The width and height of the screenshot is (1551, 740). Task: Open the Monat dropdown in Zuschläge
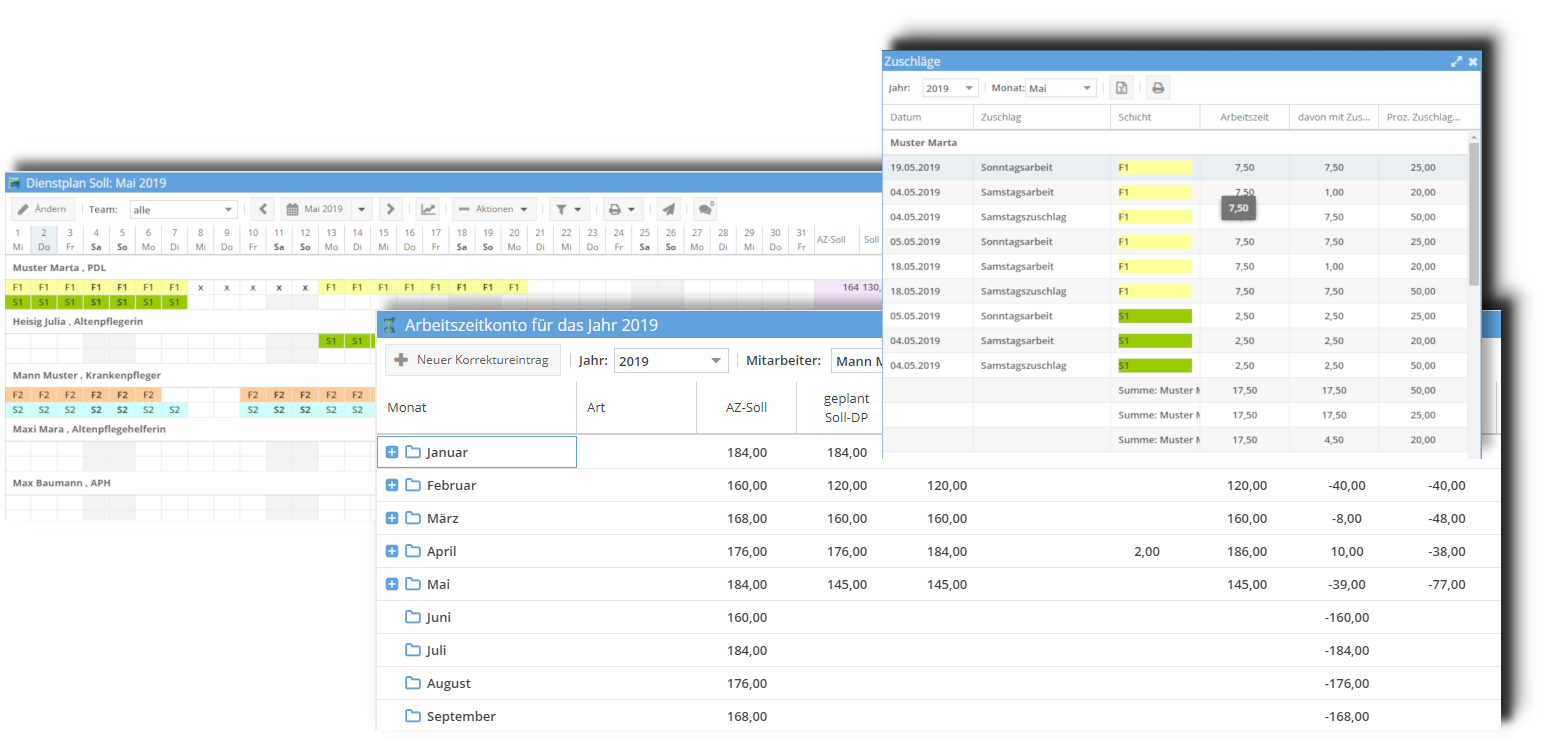coord(1060,87)
